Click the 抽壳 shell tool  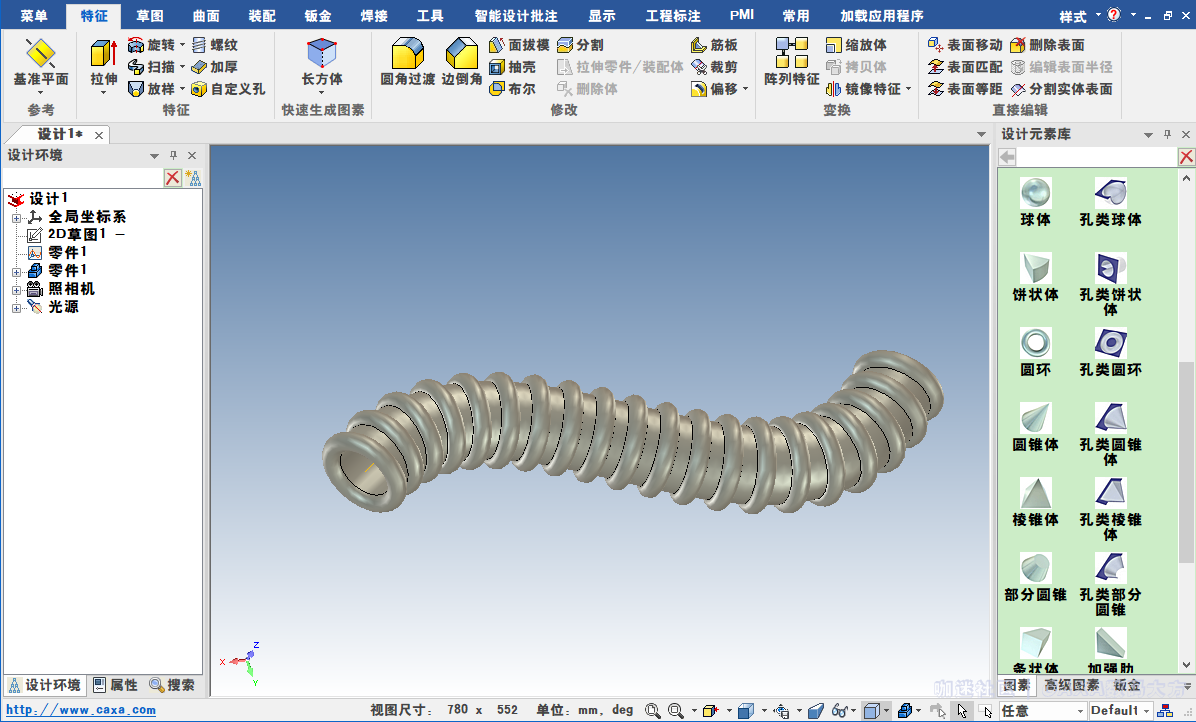tap(512, 67)
